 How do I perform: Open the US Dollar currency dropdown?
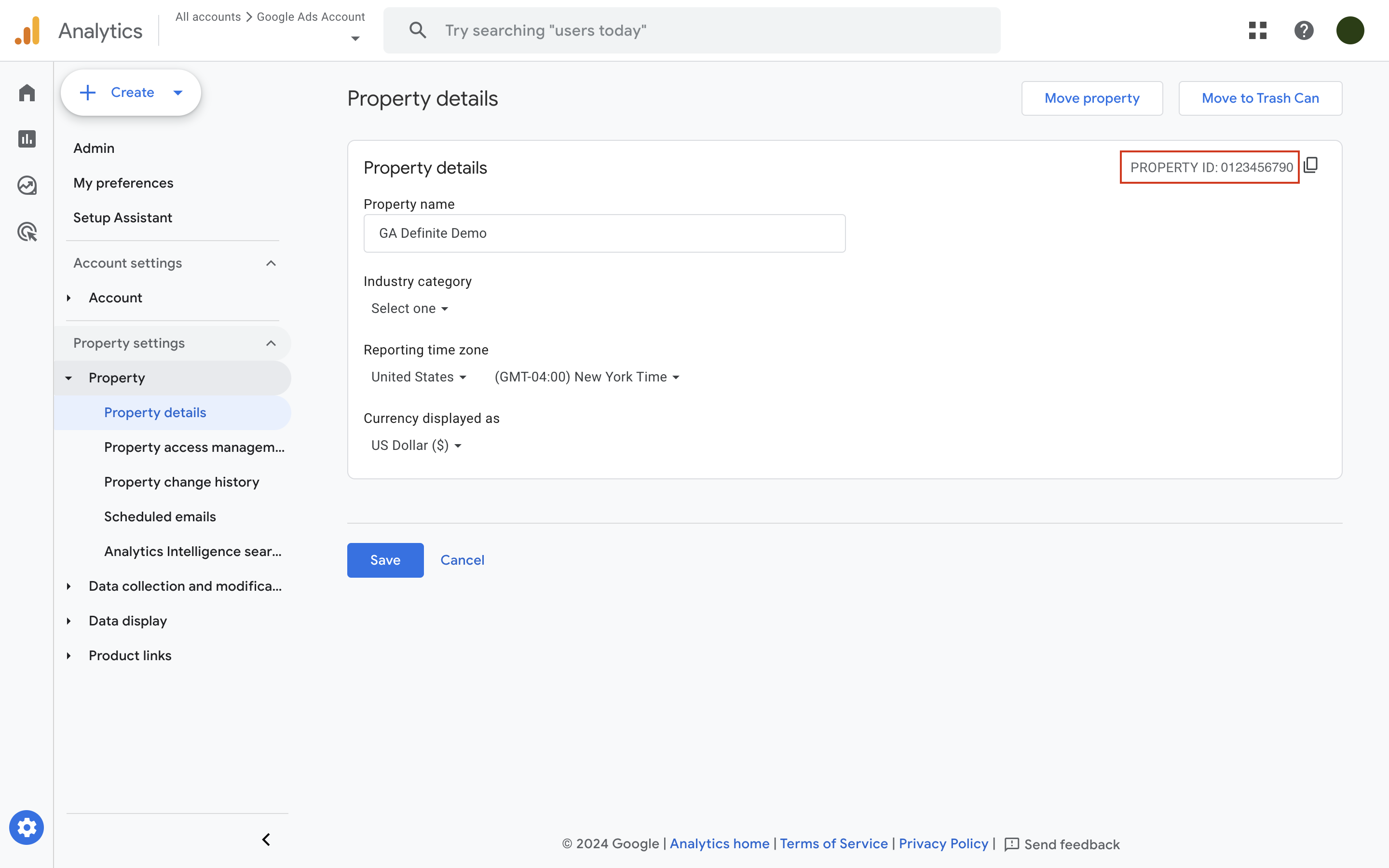(x=416, y=446)
